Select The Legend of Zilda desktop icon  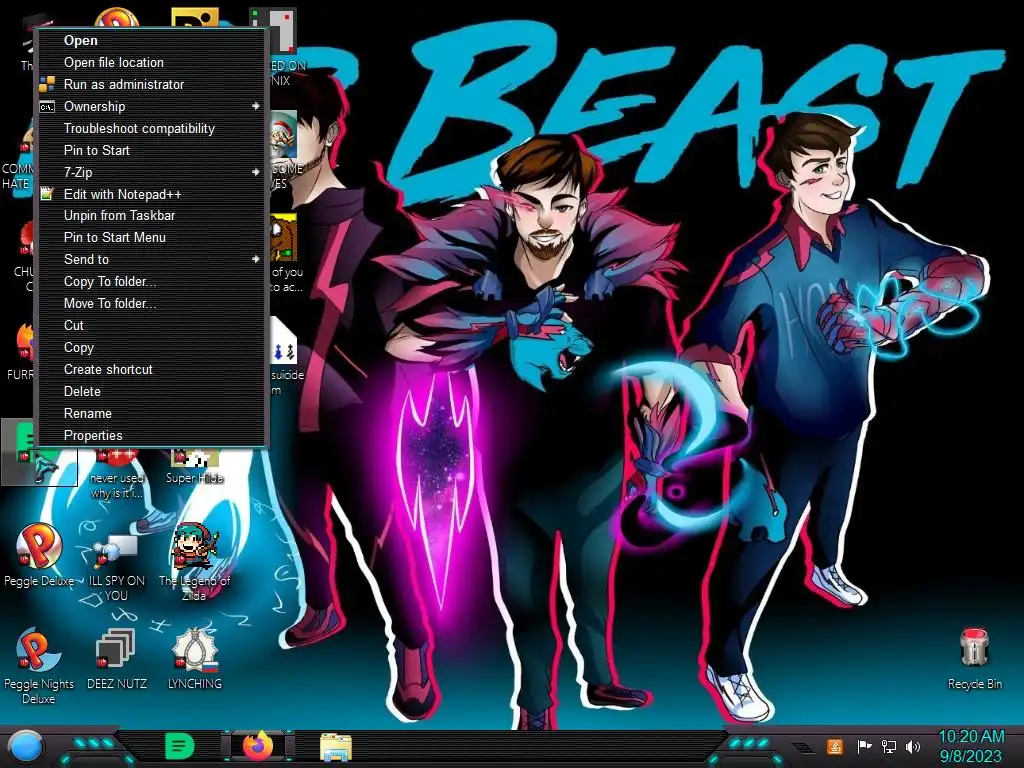pyautogui.click(x=194, y=562)
